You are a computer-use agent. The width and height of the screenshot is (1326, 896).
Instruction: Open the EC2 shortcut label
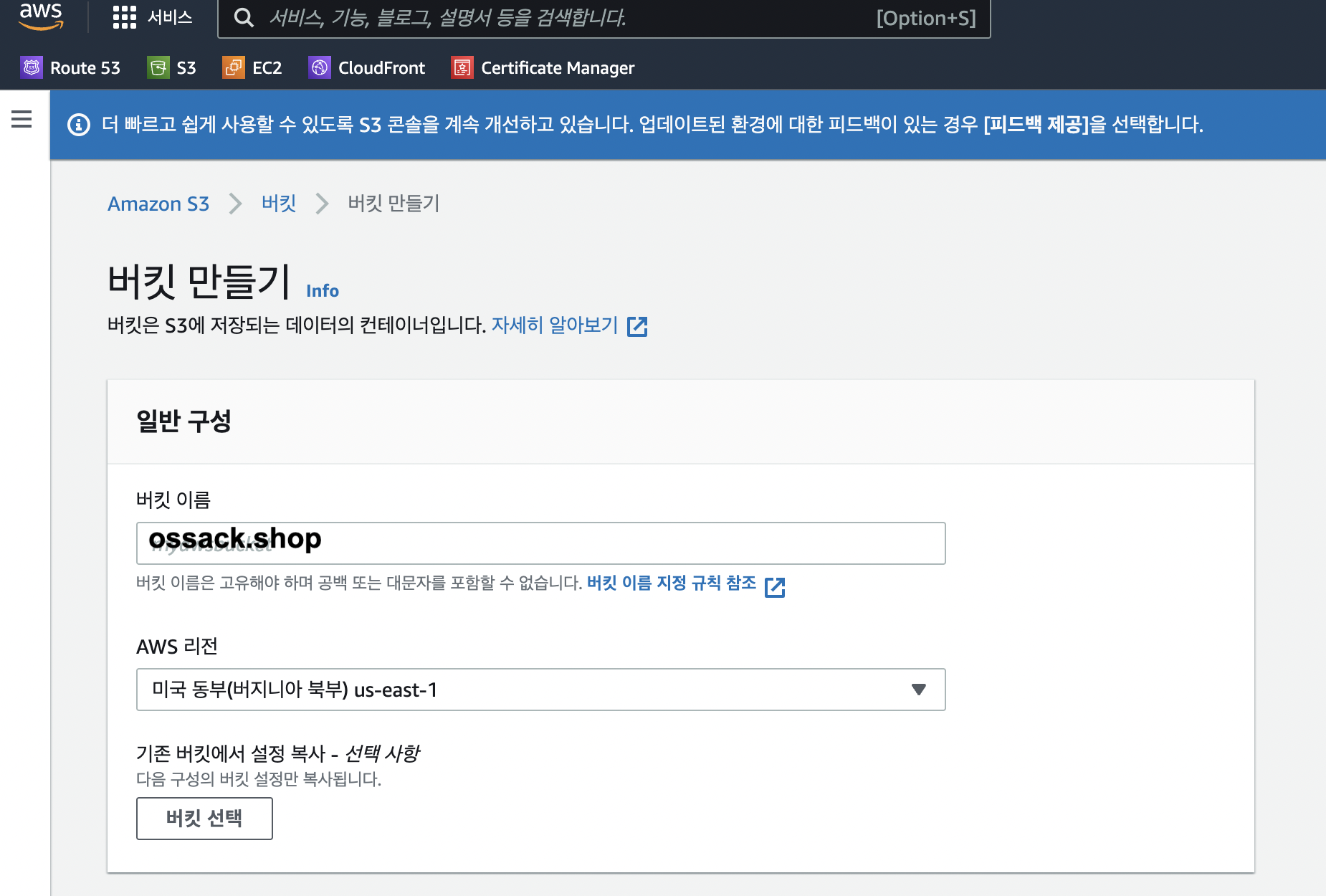tap(267, 68)
